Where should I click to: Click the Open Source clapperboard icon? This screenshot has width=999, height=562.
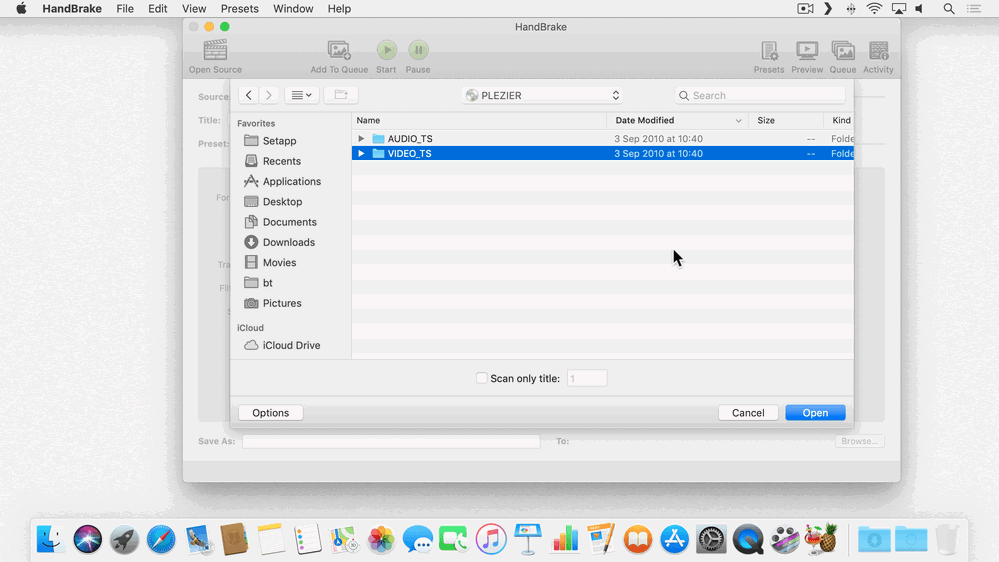215,50
